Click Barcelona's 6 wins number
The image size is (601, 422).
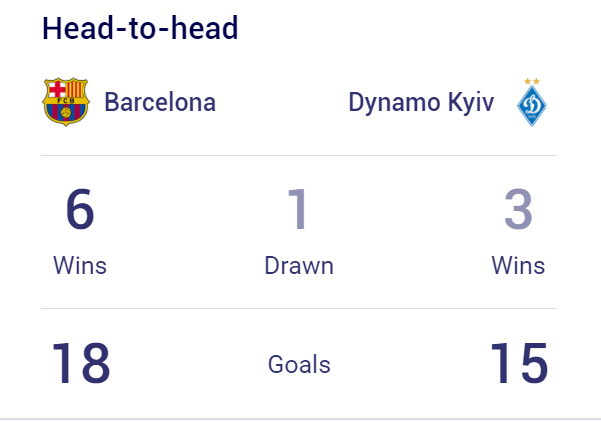pos(80,209)
